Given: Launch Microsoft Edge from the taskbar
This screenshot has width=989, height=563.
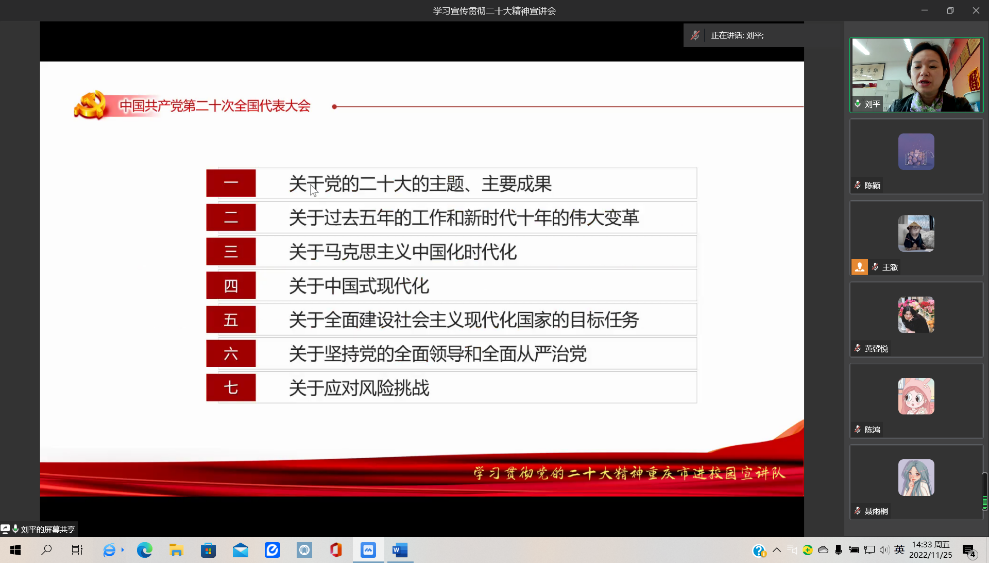Looking at the screenshot, I should coord(144,550).
